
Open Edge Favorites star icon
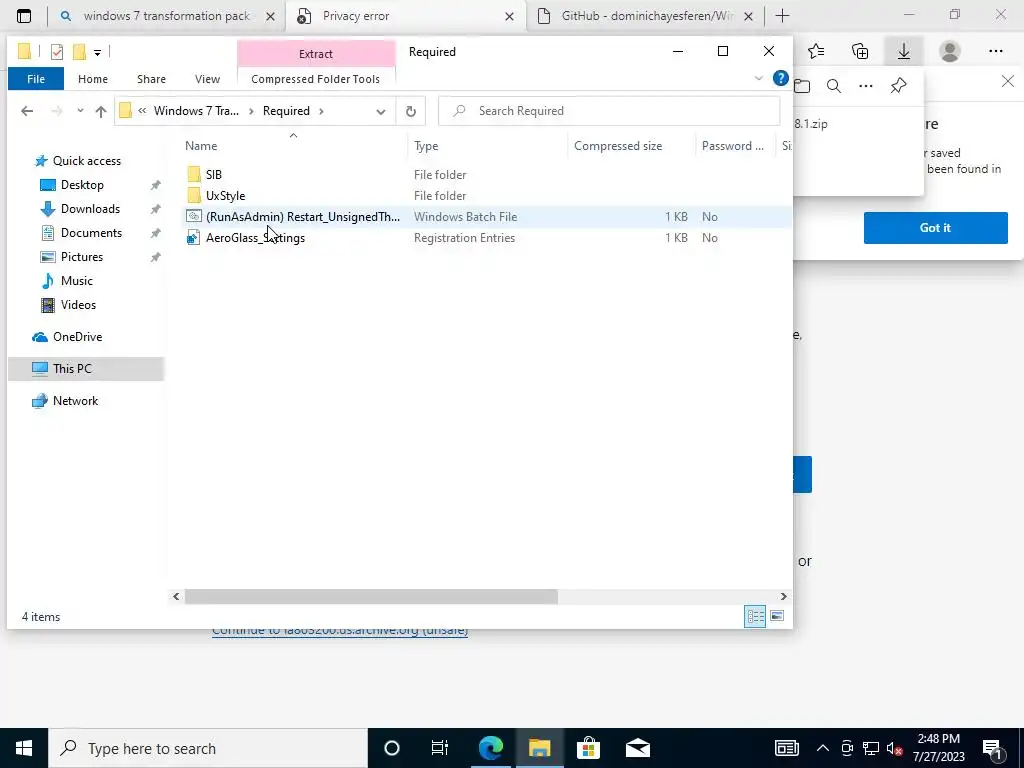point(816,51)
